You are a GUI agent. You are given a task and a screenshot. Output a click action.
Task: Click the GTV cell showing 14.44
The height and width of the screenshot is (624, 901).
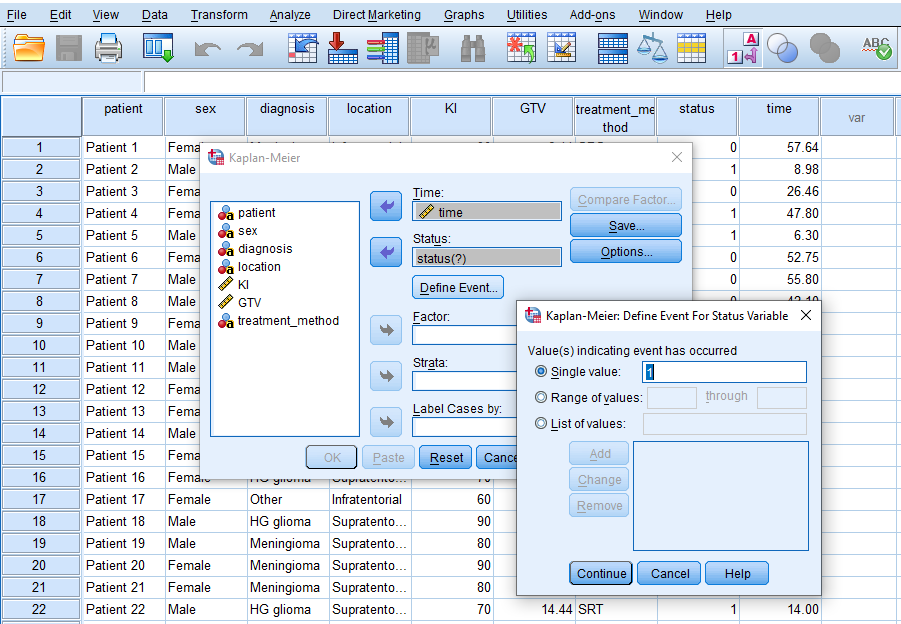click(x=533, y=609)
